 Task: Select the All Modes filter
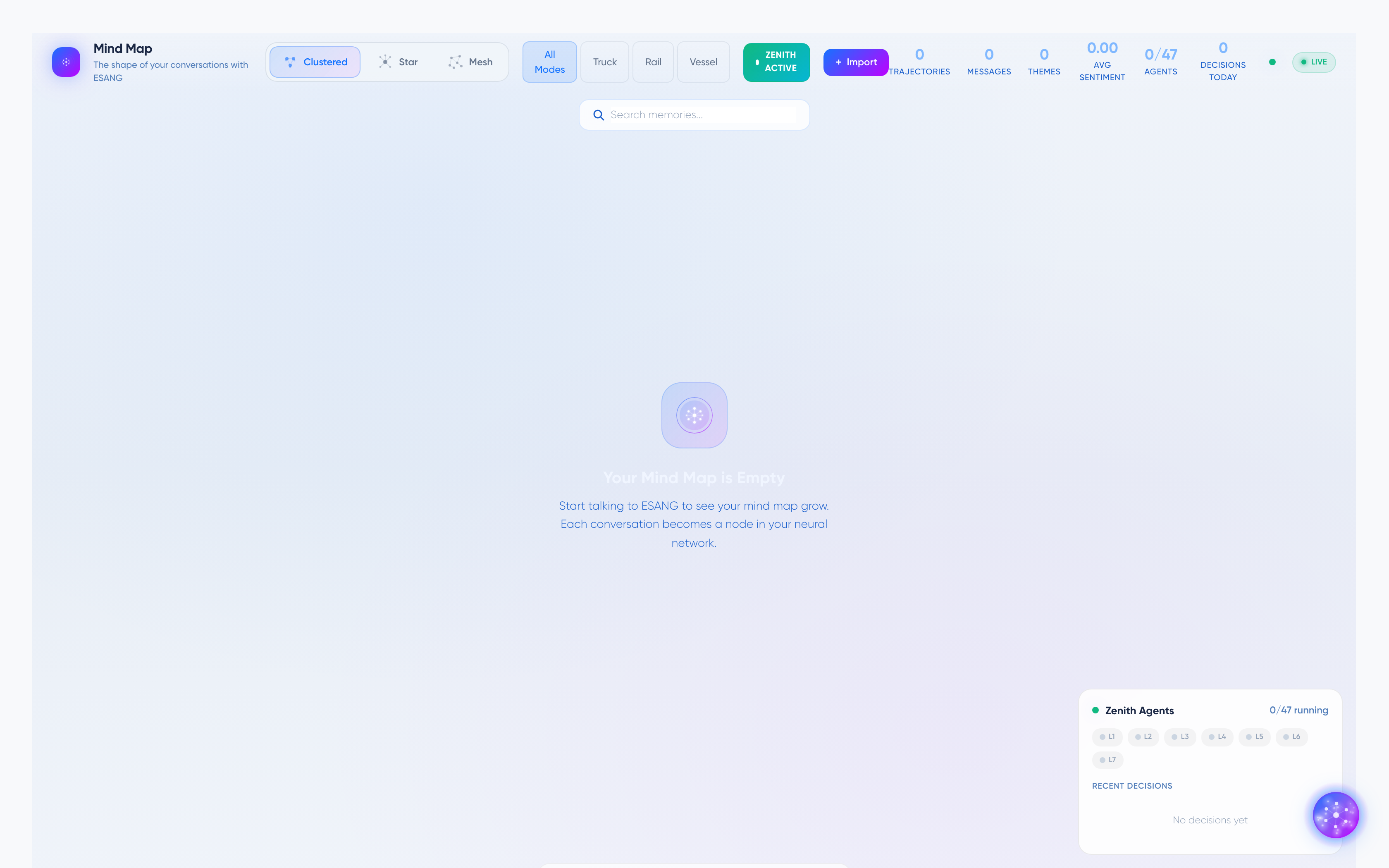[x=549, y=62]
